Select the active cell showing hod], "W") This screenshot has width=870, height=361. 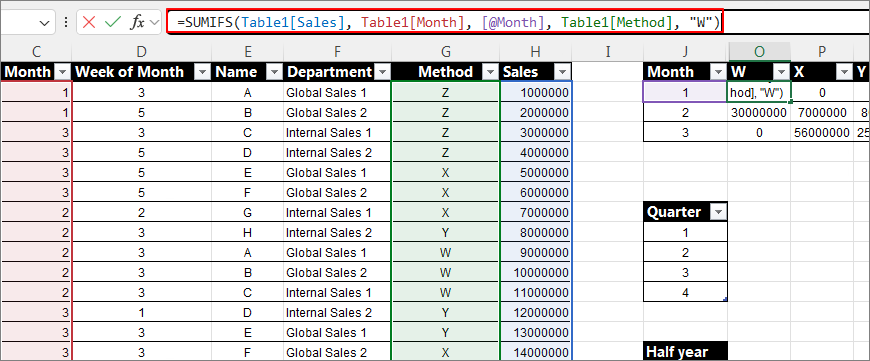point(759,92)
